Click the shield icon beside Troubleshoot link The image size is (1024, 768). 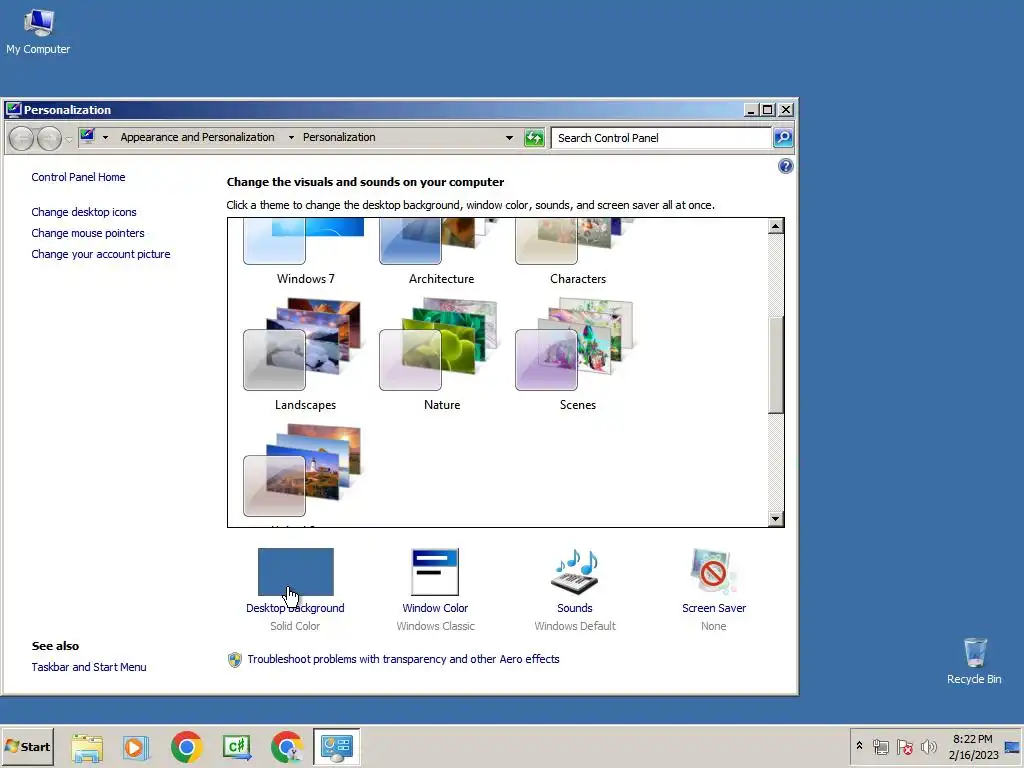[234, 660]
